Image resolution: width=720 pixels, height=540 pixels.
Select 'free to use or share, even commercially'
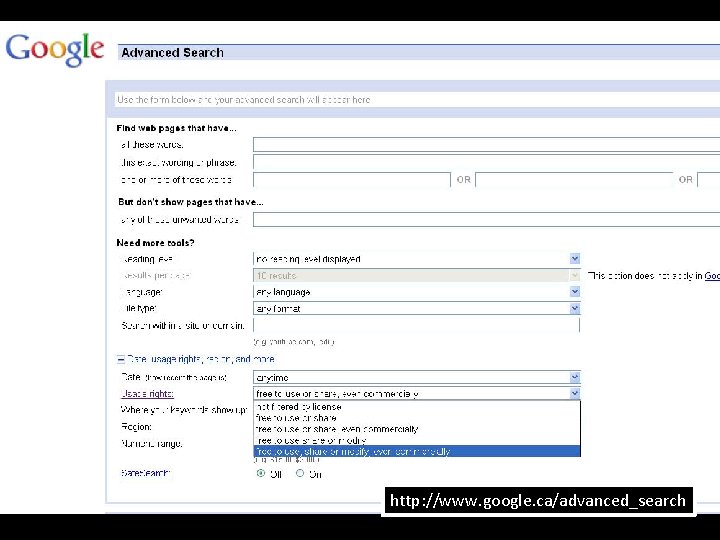(x=417, y=429)
